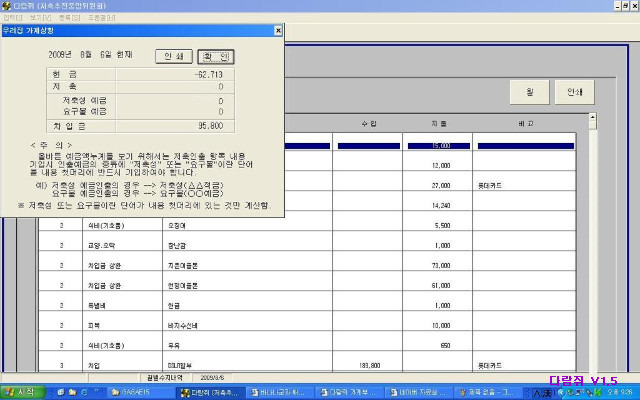Click the 지출 column header
The image size is (640, 400).
pyautogui.click(x=439, y=123)
